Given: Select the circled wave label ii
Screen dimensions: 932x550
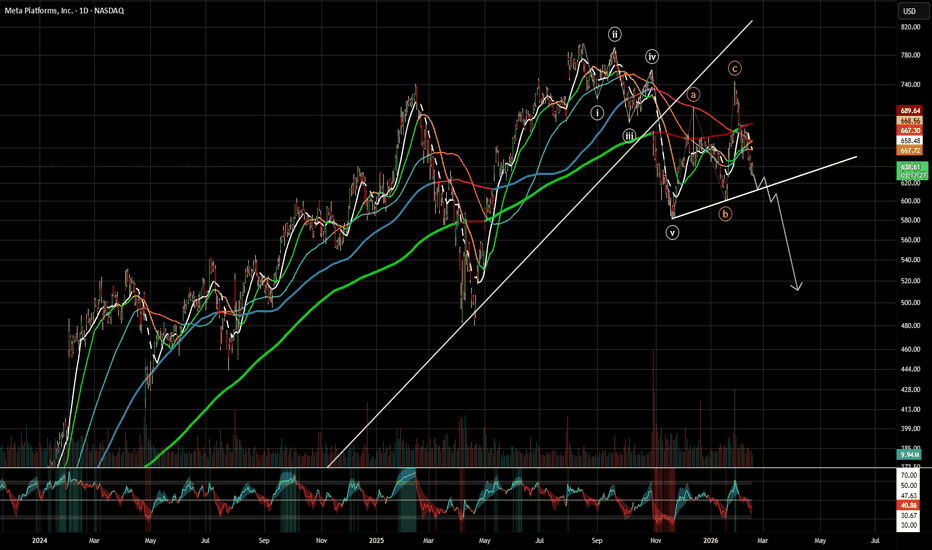Looking at the screenshot, I should point(615,34).
